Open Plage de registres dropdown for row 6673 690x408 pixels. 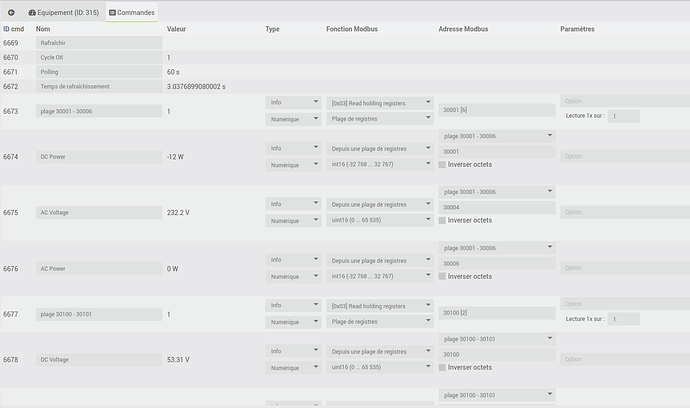point(380,118)
